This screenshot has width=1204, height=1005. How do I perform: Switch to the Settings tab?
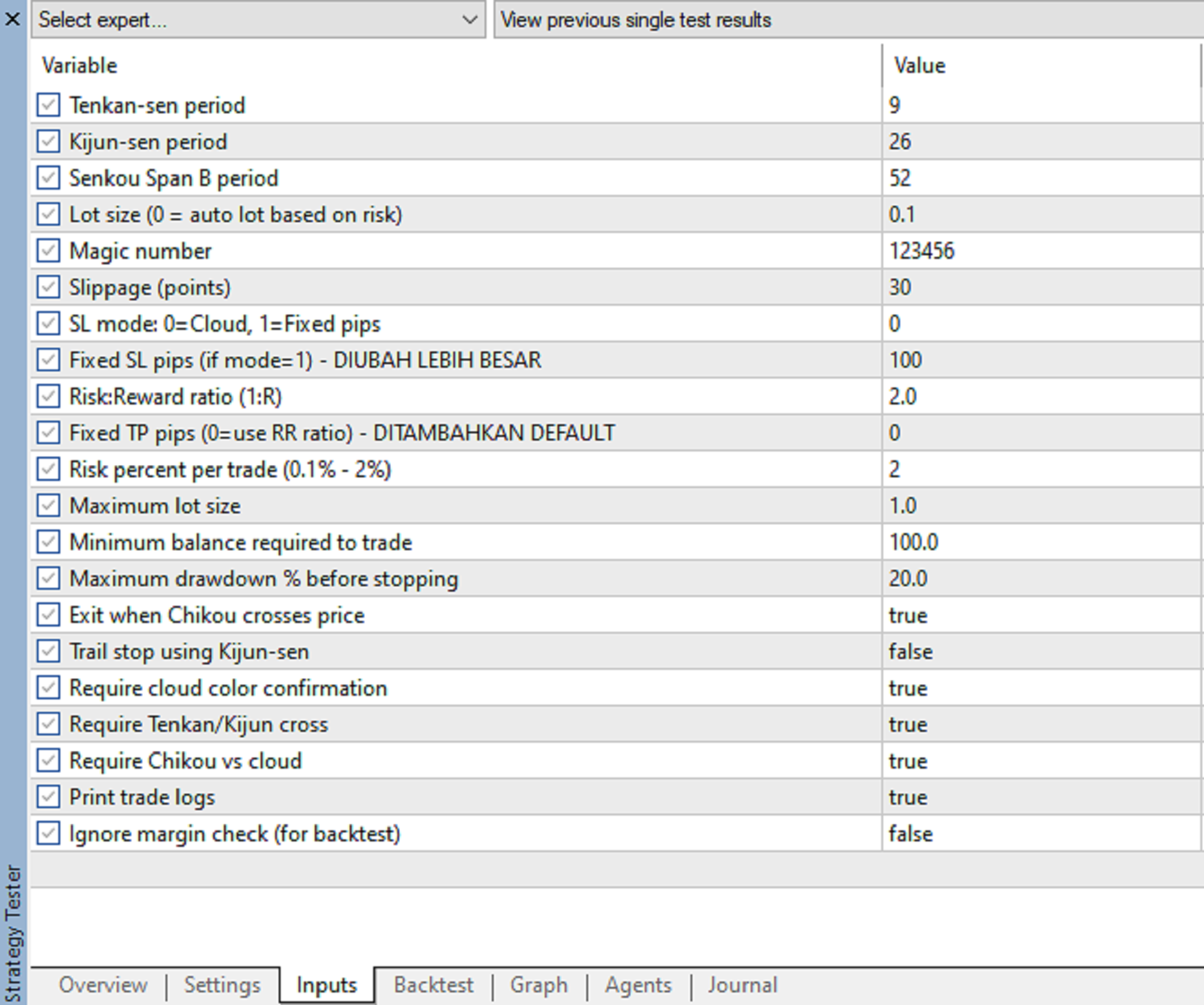click(222, 985)
